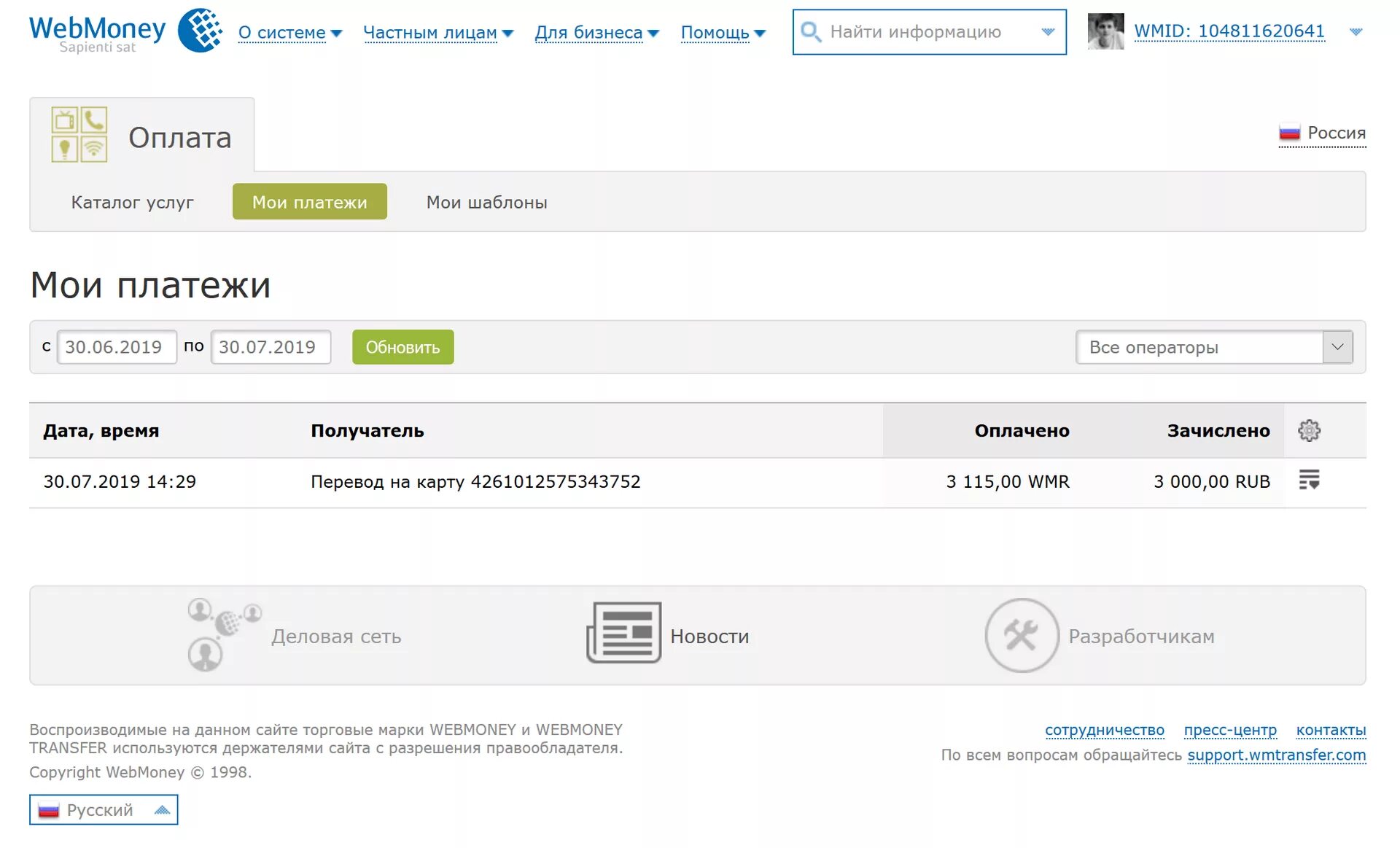Viewport: 1400px width, 848px height.
Task: Open the контакты link
Action: point(1331,730)
